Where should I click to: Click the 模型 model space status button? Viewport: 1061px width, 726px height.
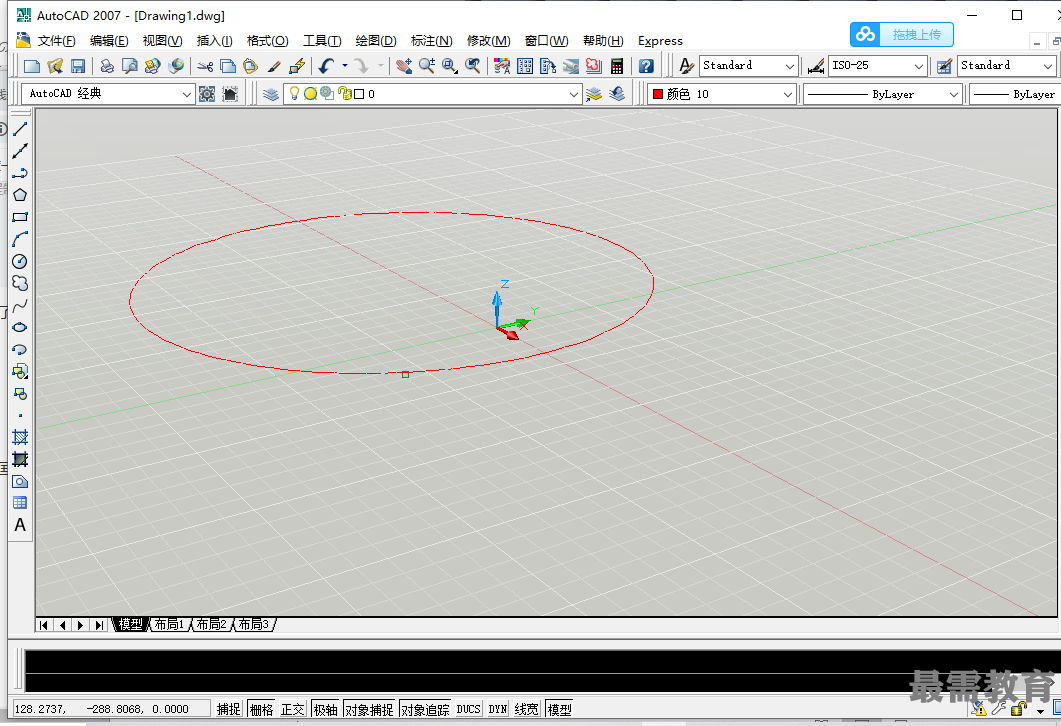click(559, 709)
